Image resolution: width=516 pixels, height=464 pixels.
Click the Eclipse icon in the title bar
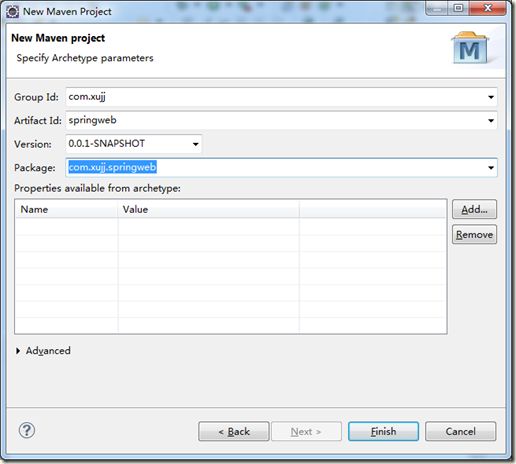coord(13,12)
